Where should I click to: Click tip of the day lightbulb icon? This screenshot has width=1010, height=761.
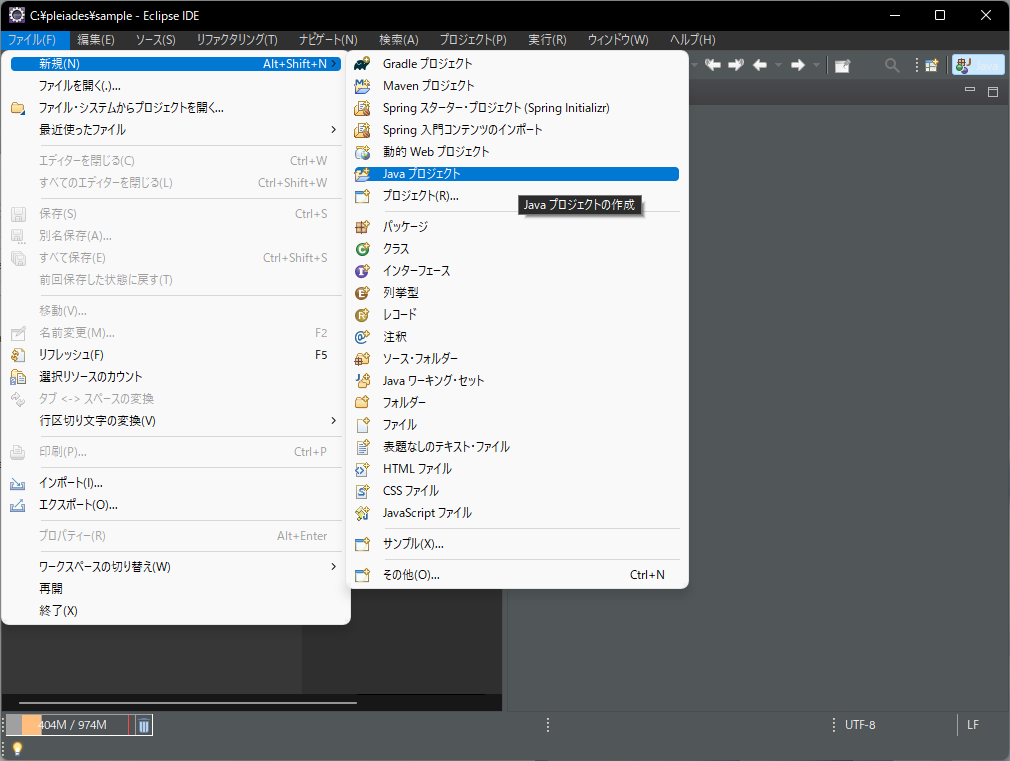[17, 749]
